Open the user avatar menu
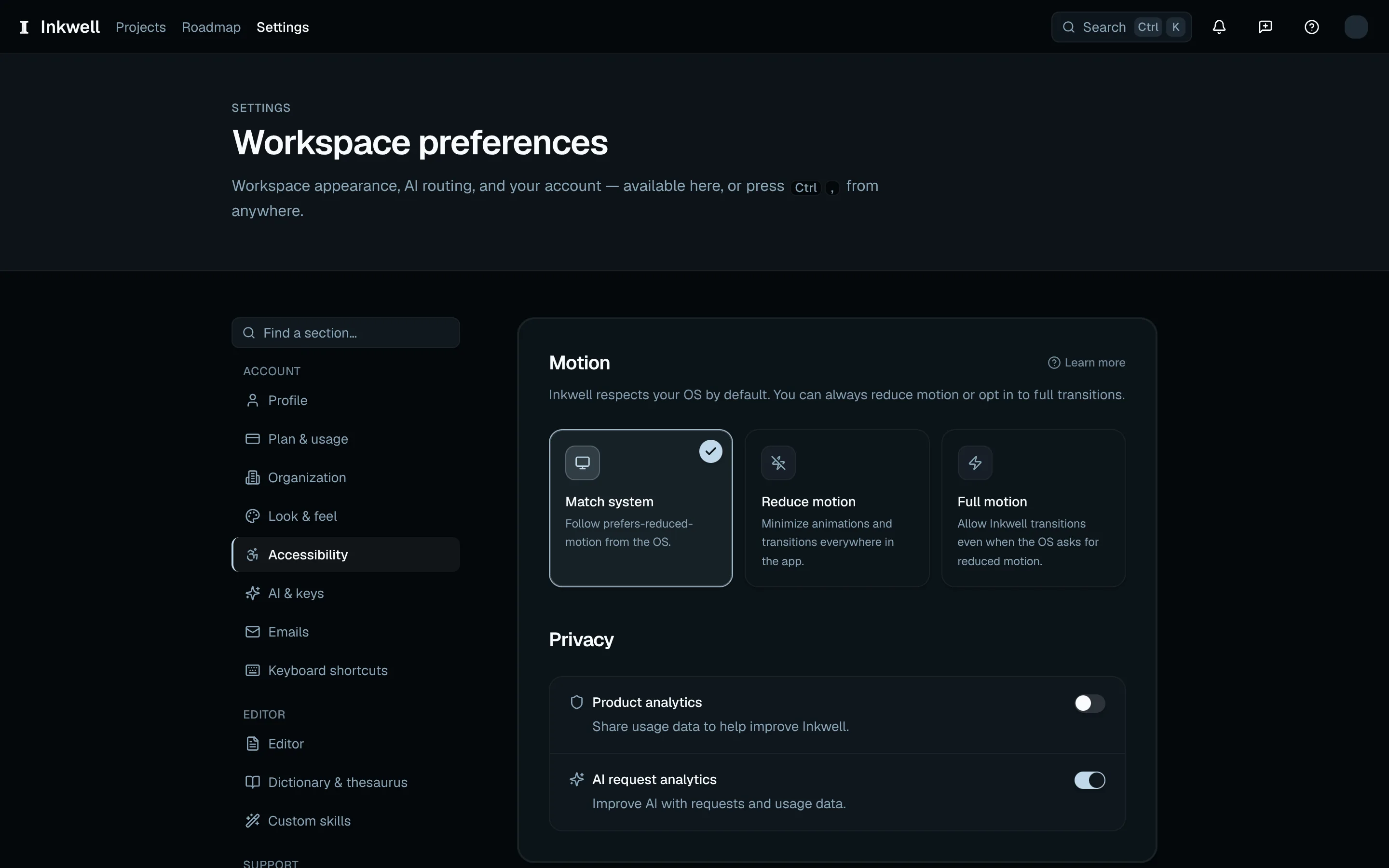The image size is (1389, 868). [x=1356, y=27]
